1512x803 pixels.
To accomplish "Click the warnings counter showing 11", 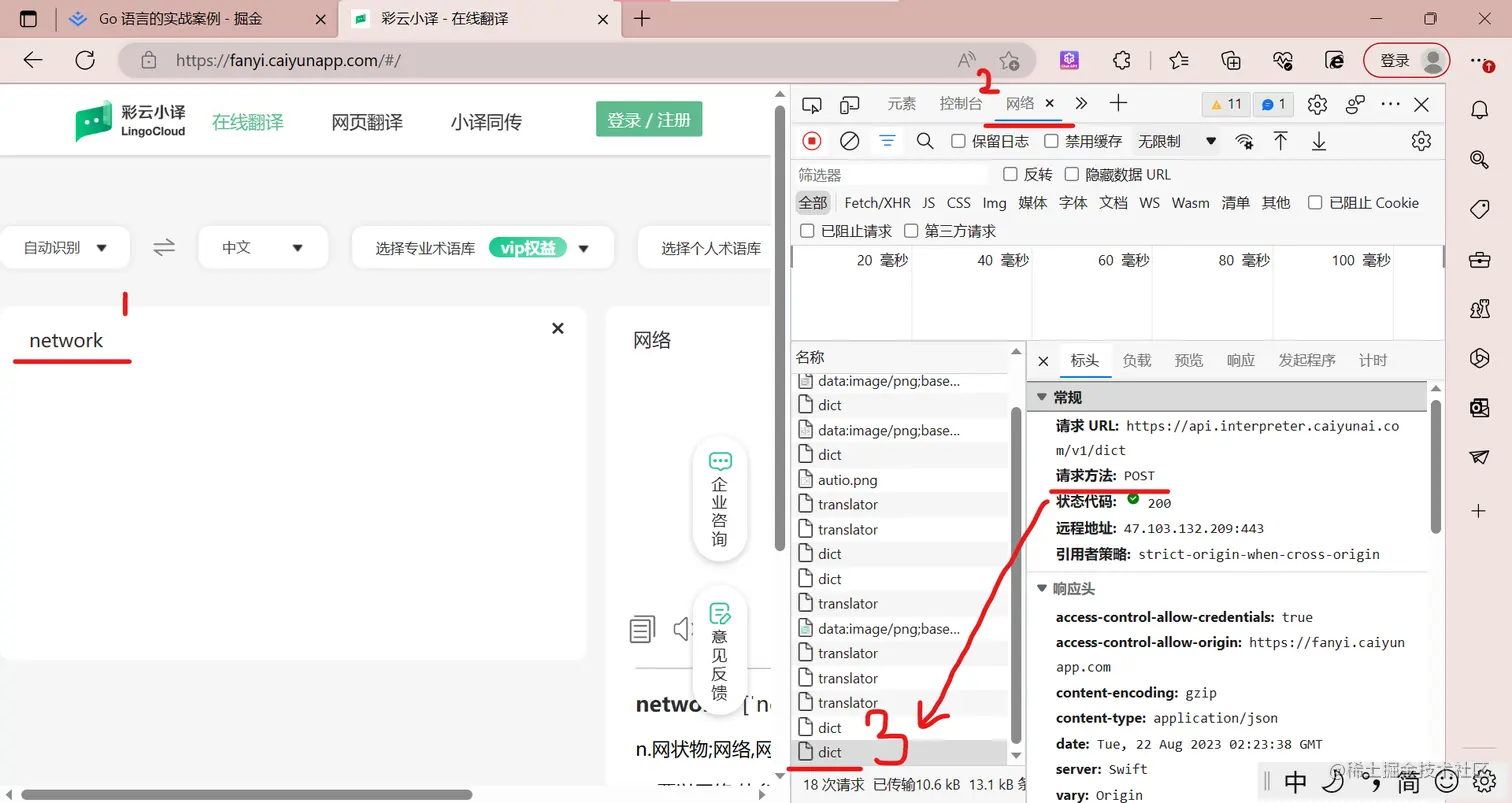I will pyautogui.click(x=1225, y=104).
